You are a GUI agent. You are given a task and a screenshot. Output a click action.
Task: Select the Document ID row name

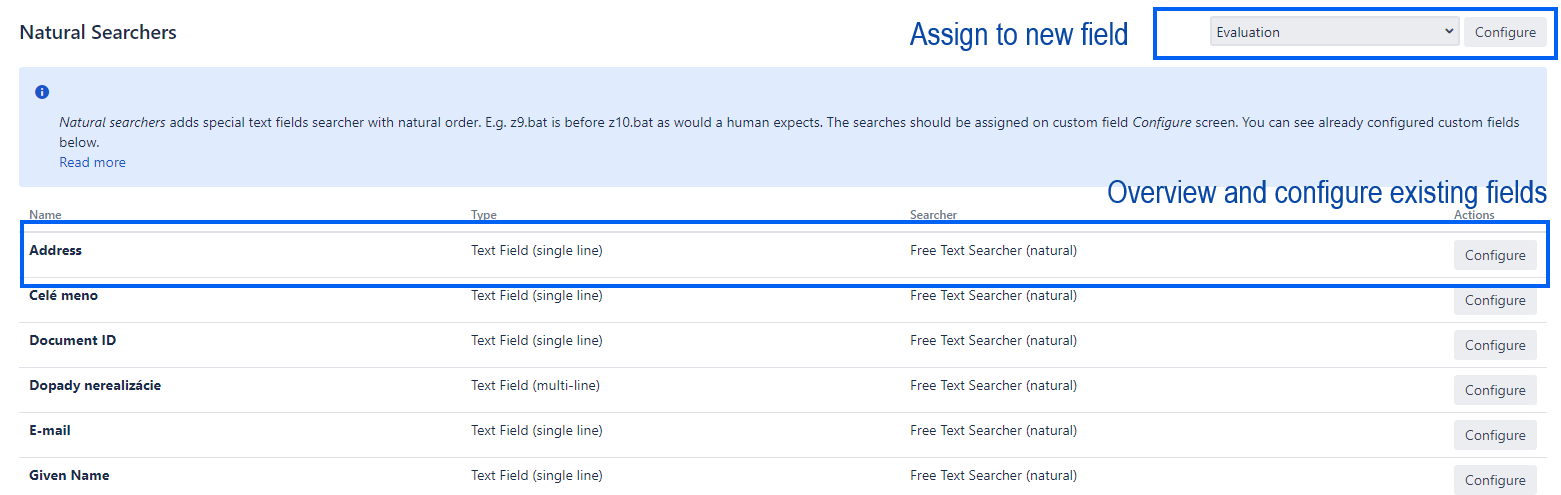[73, 341]
